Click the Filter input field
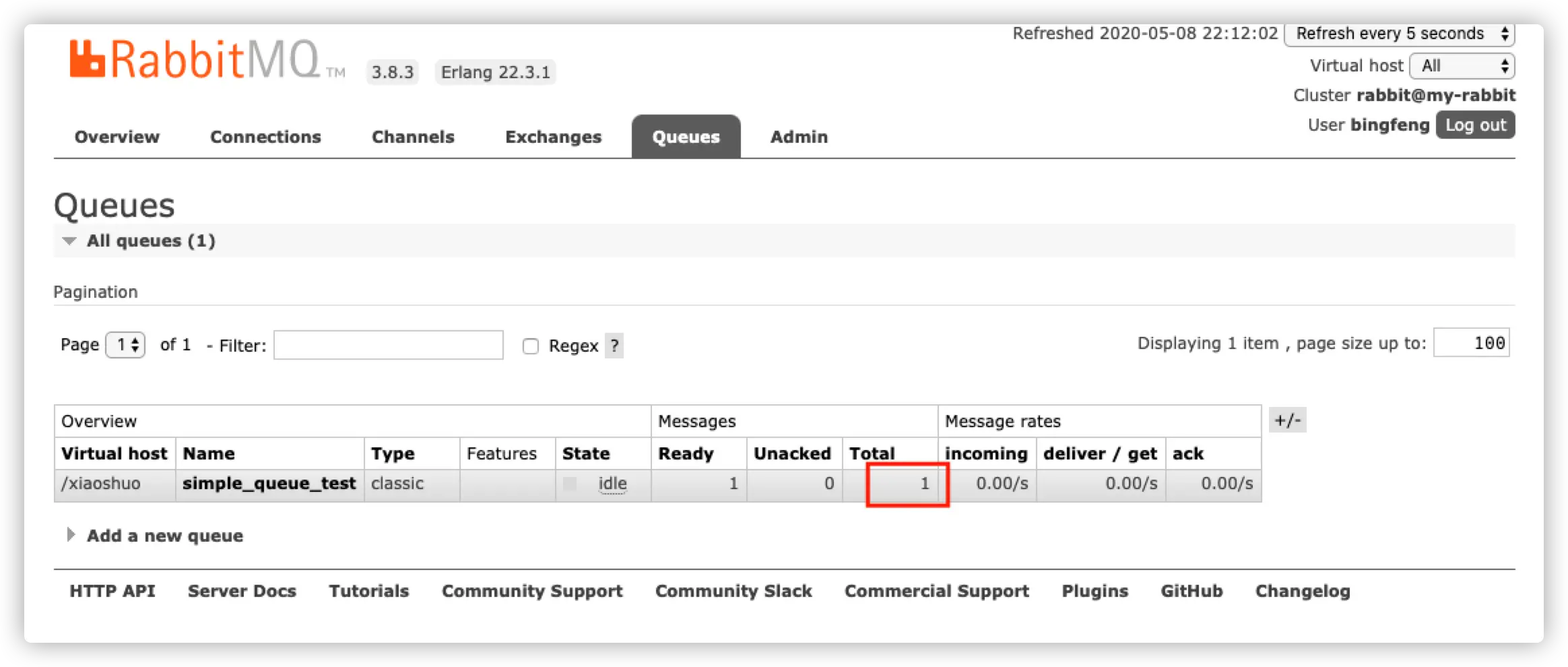The image size is (1568, 667). tap(389, 345)
